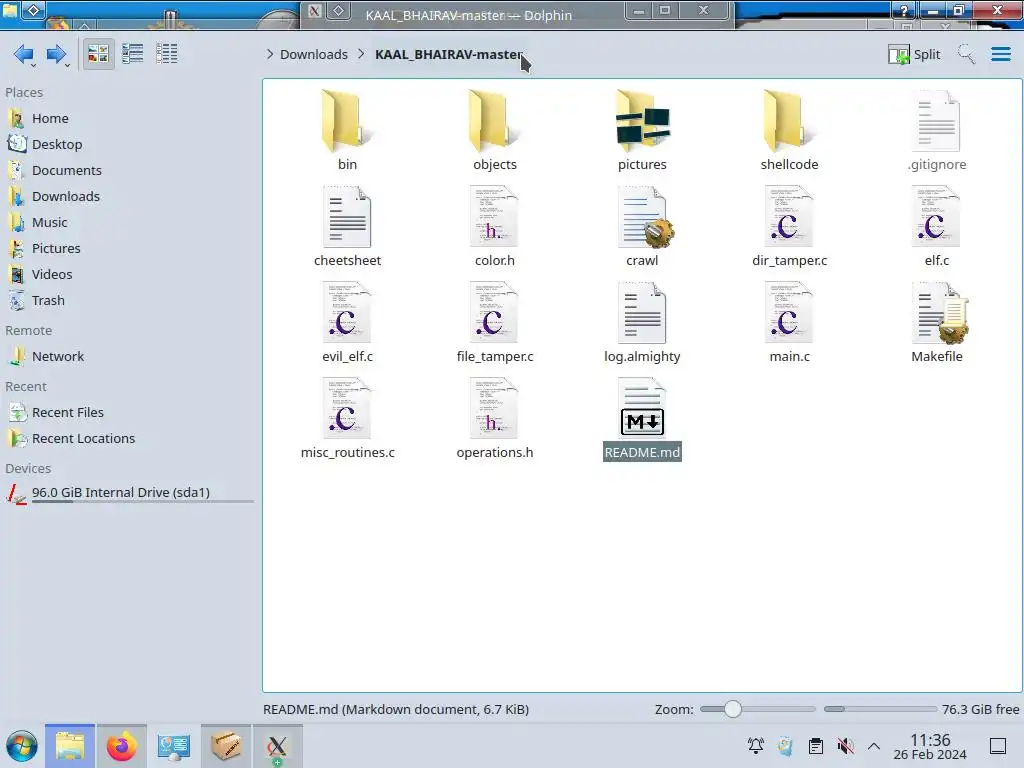Select the shellcode folder
Image resolution: width=1024 pixels, height=768 pixels.
(x=789, y=131)
